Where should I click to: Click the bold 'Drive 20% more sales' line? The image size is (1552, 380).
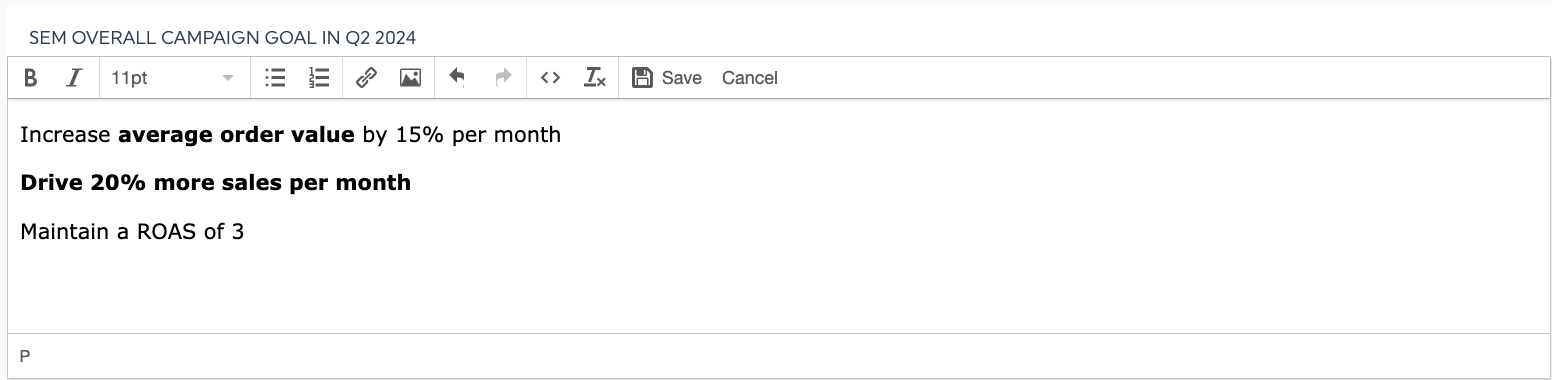(215, 183)
